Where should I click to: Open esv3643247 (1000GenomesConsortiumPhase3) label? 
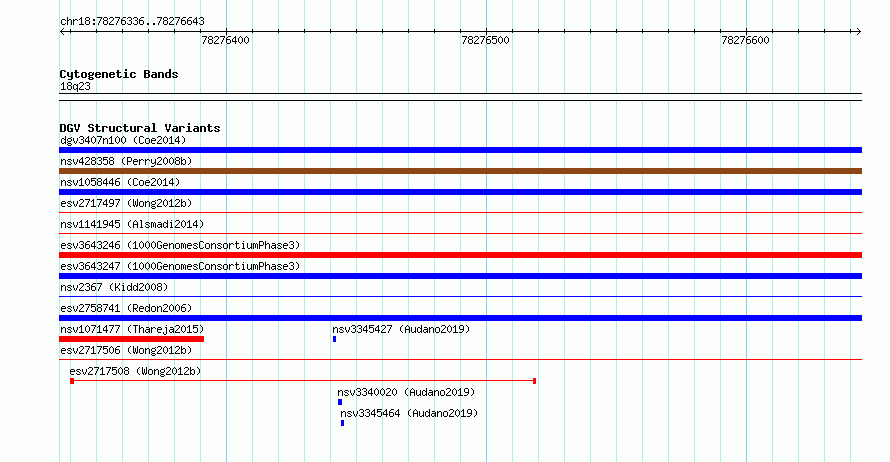180,266
